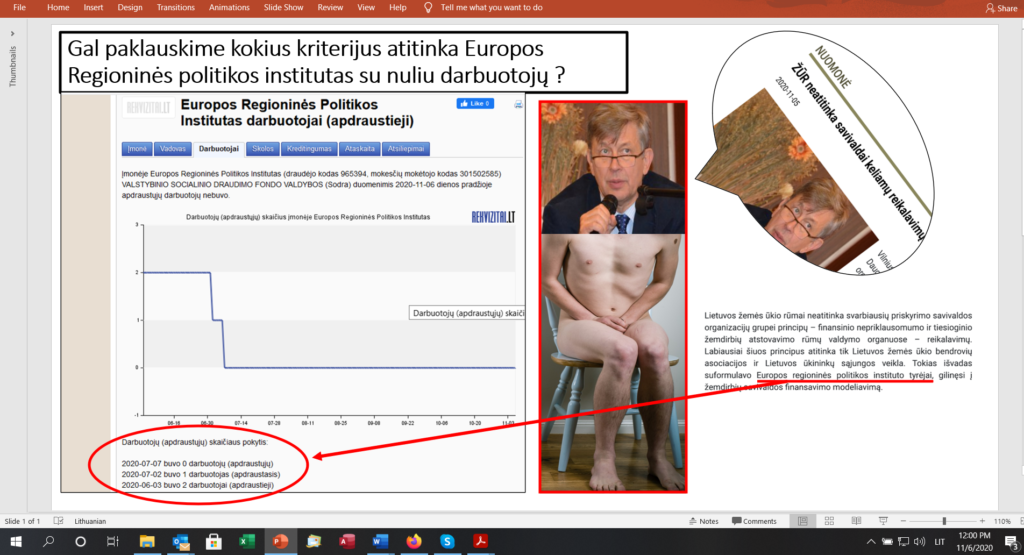Open Microsoft Store from the taskbar
Screen dimensions: 1024x555
pyautogui.click(x=214, y=541)
